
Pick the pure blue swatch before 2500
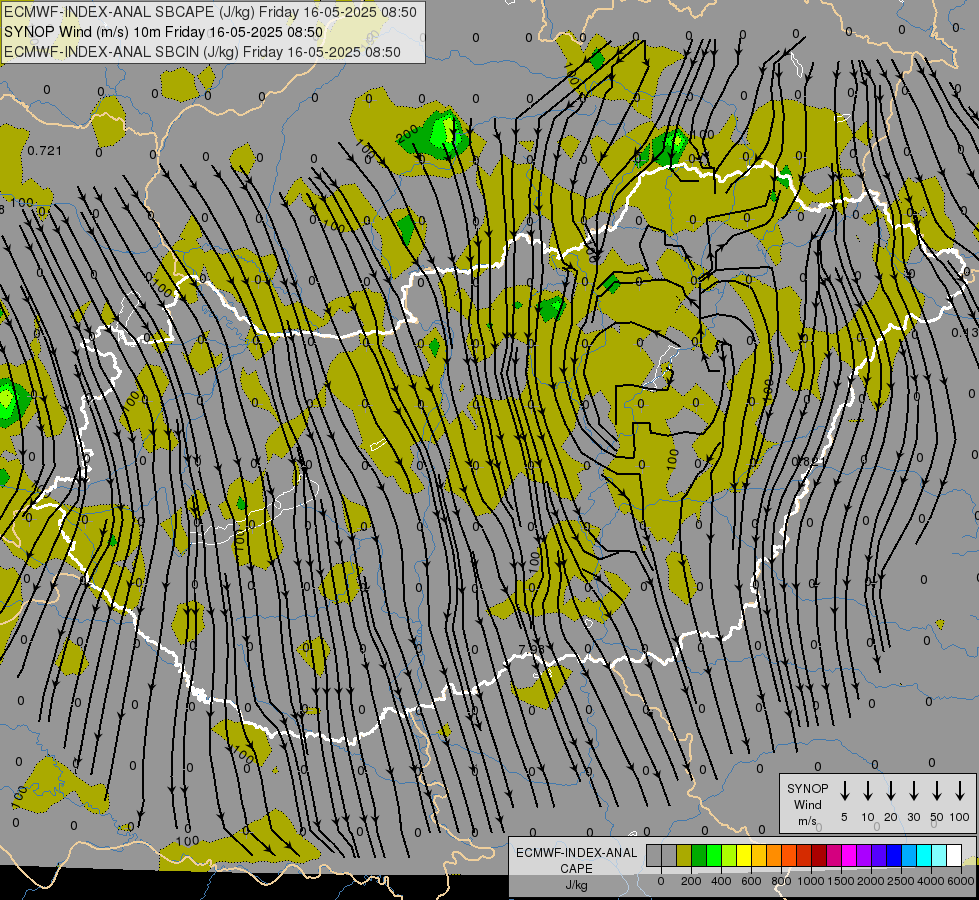point(895,855)
